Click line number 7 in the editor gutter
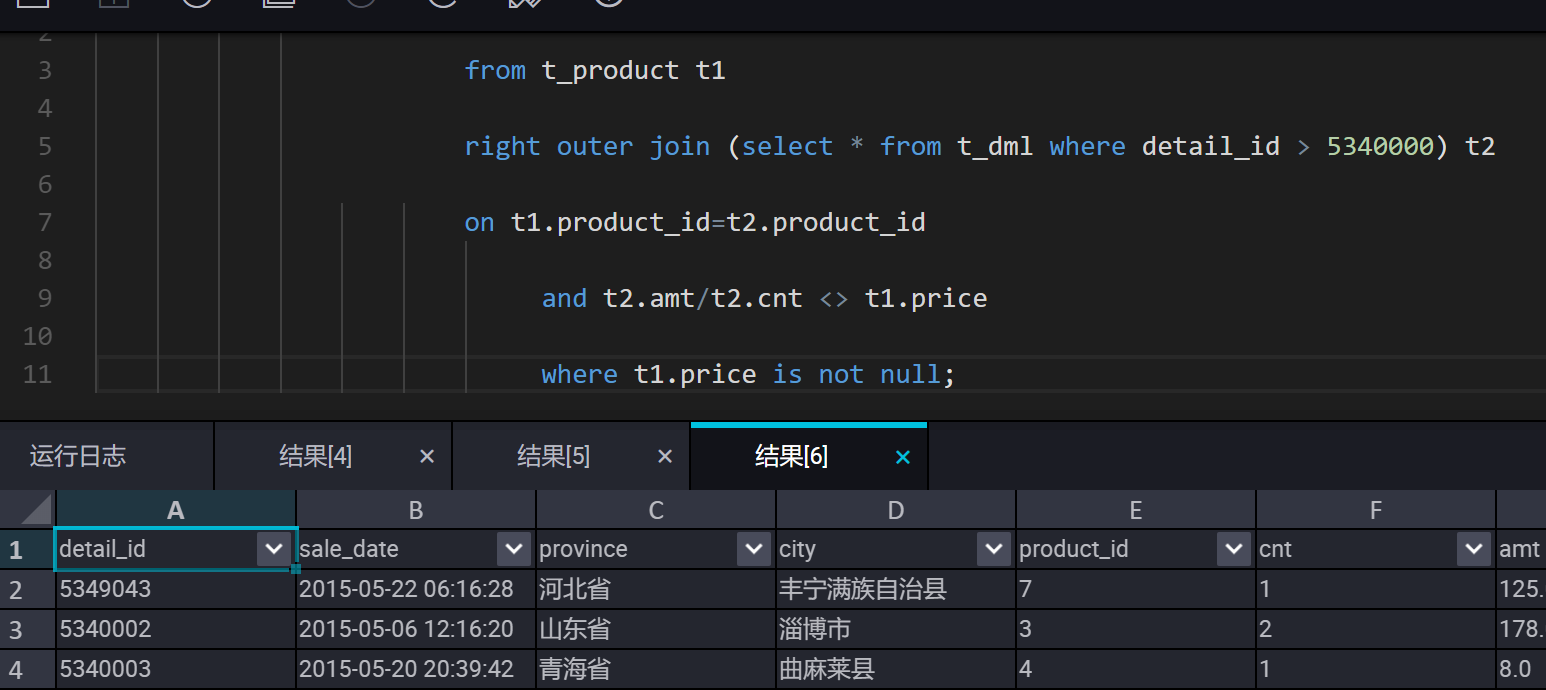 pos(44,222)
